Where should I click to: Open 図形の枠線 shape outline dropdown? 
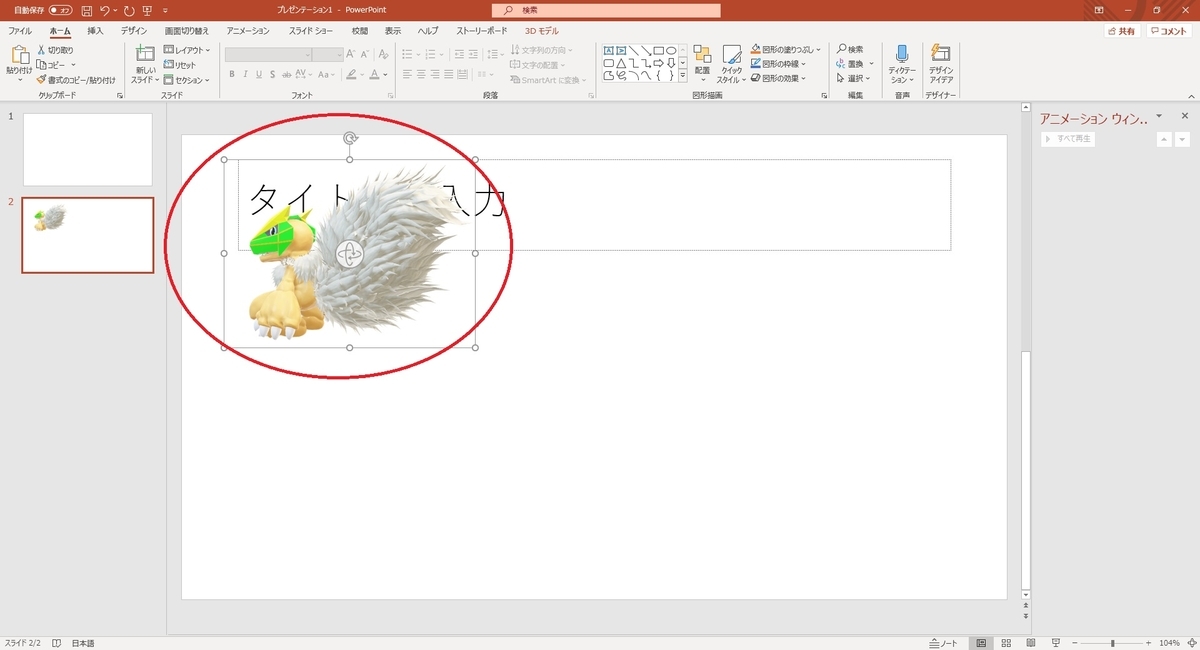click(x=779, y=63)
